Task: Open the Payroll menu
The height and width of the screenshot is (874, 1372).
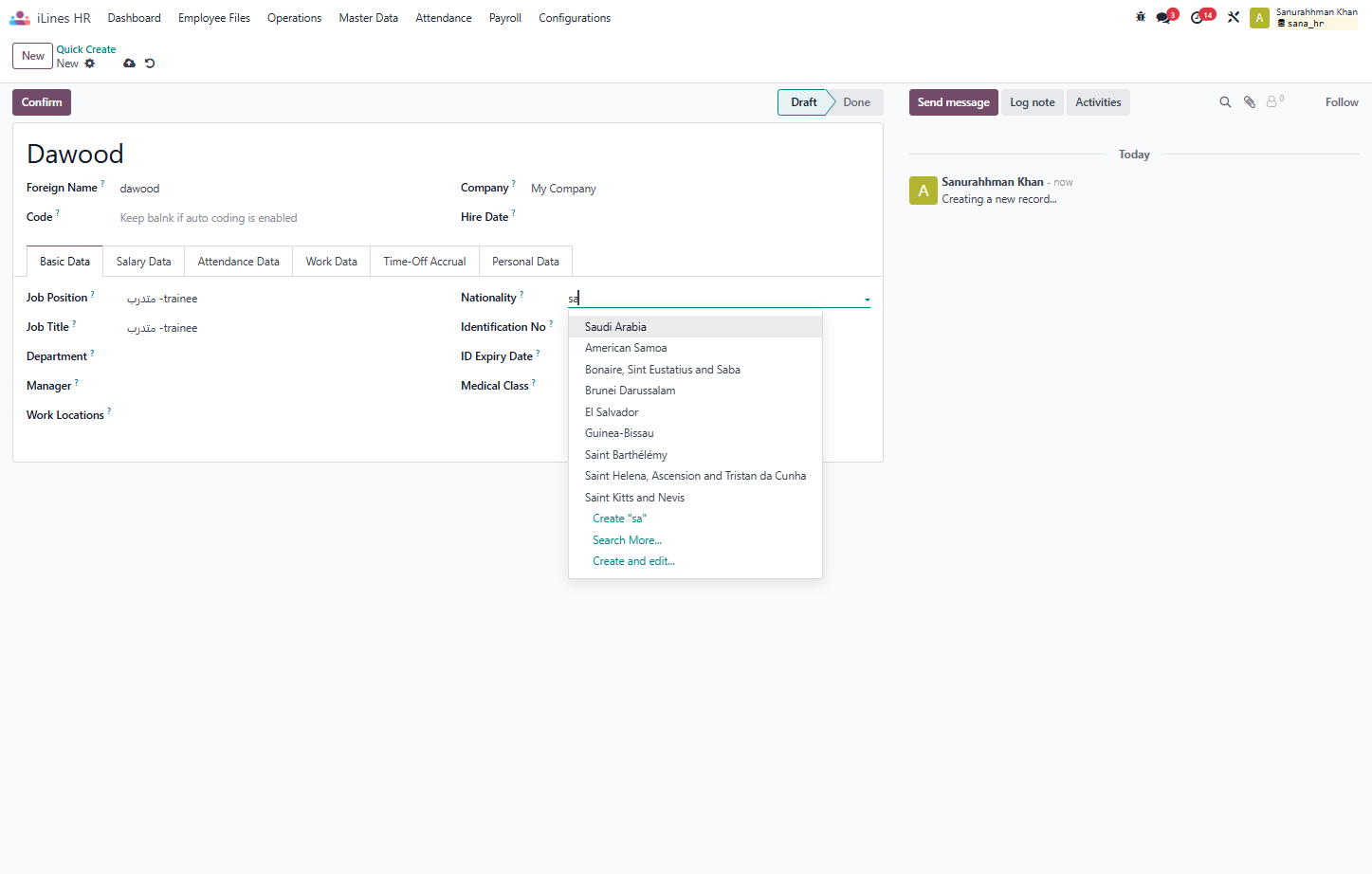Action: tap(505, 18)
